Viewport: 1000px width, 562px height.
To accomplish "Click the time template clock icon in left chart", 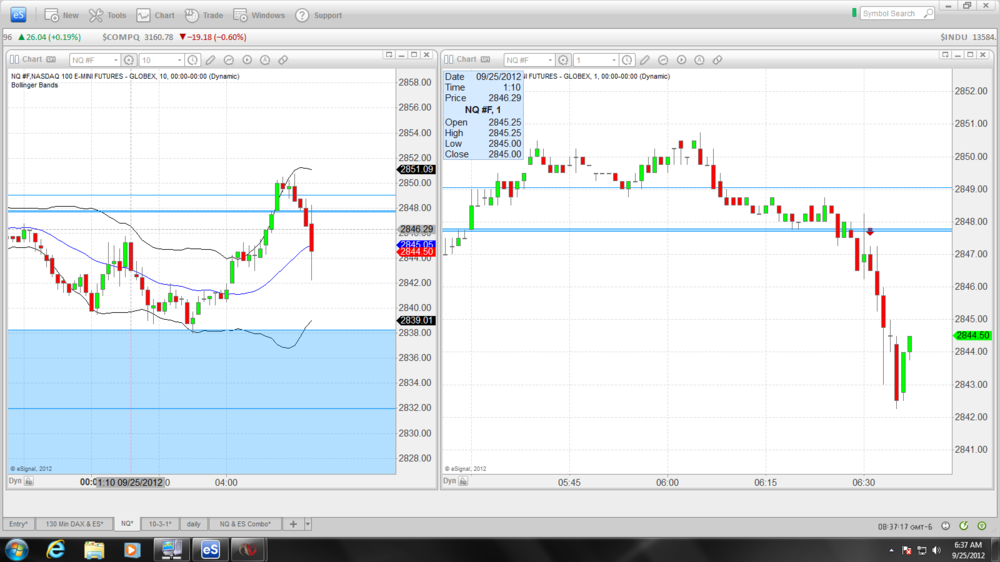I will [193, 60].
